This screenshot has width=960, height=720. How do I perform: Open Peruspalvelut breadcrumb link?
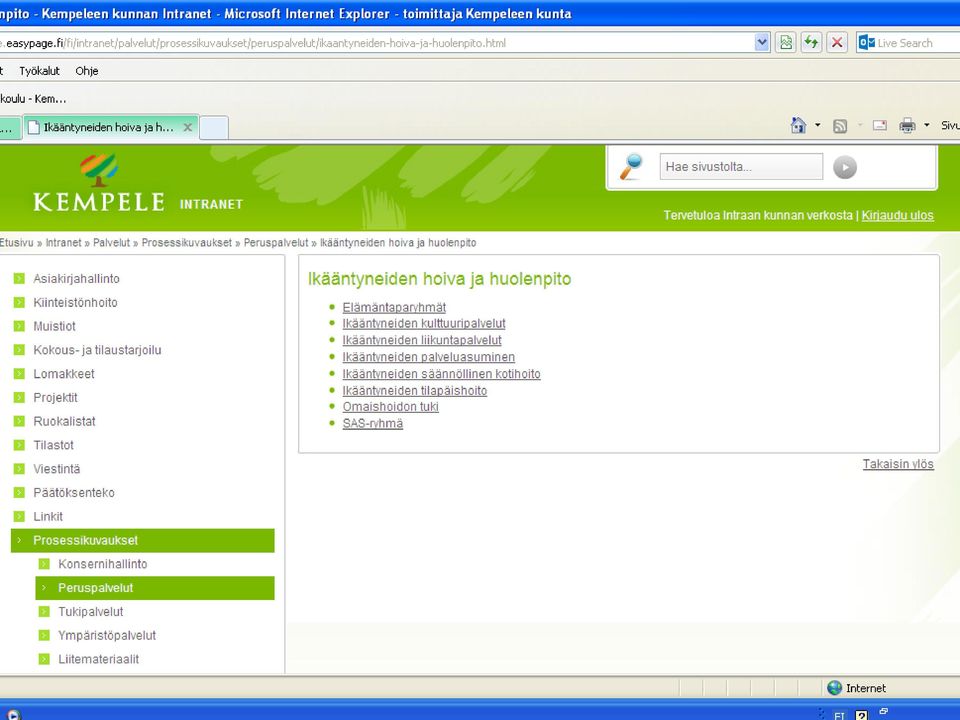[x=276, y=242]
